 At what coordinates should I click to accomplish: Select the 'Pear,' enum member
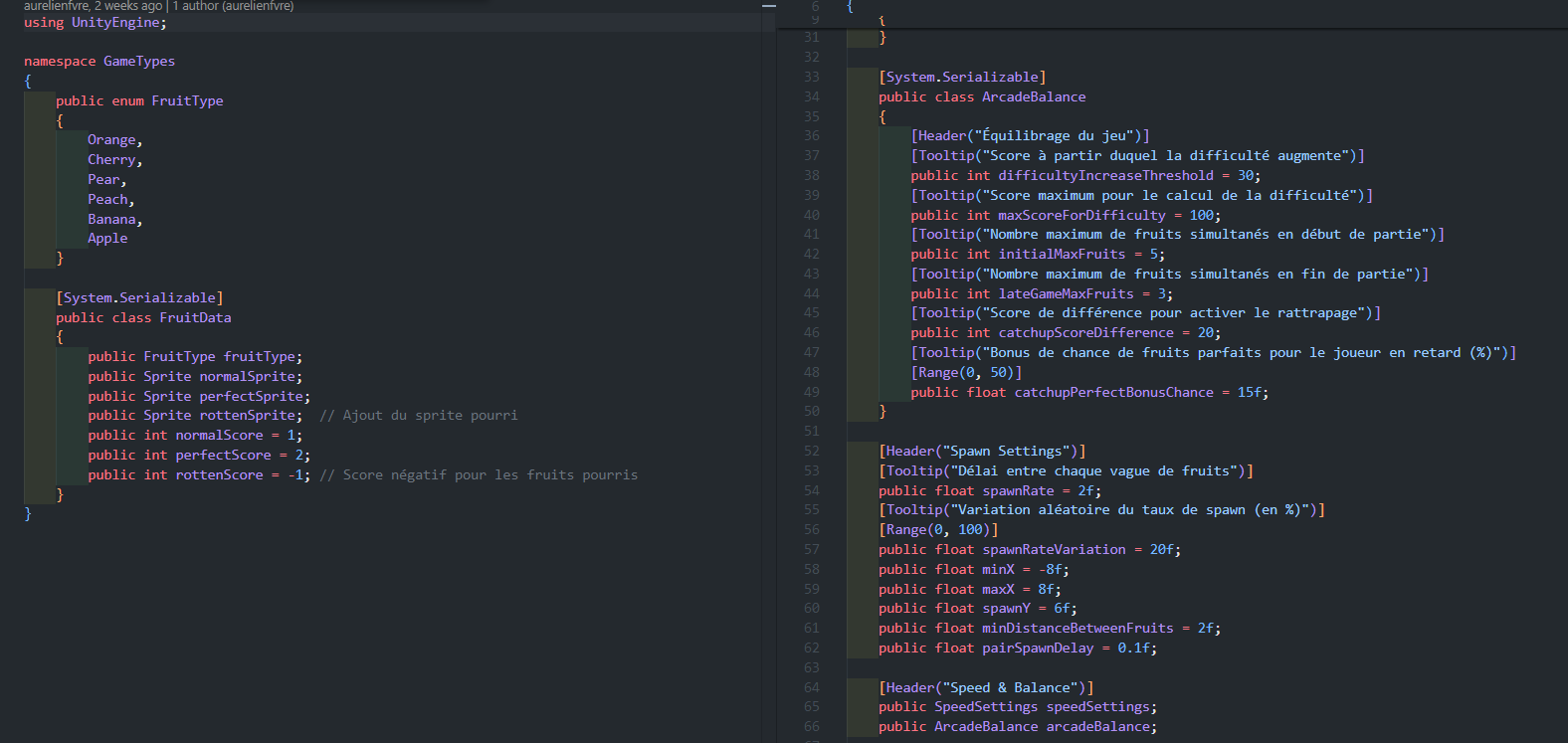tap(107, 180)
